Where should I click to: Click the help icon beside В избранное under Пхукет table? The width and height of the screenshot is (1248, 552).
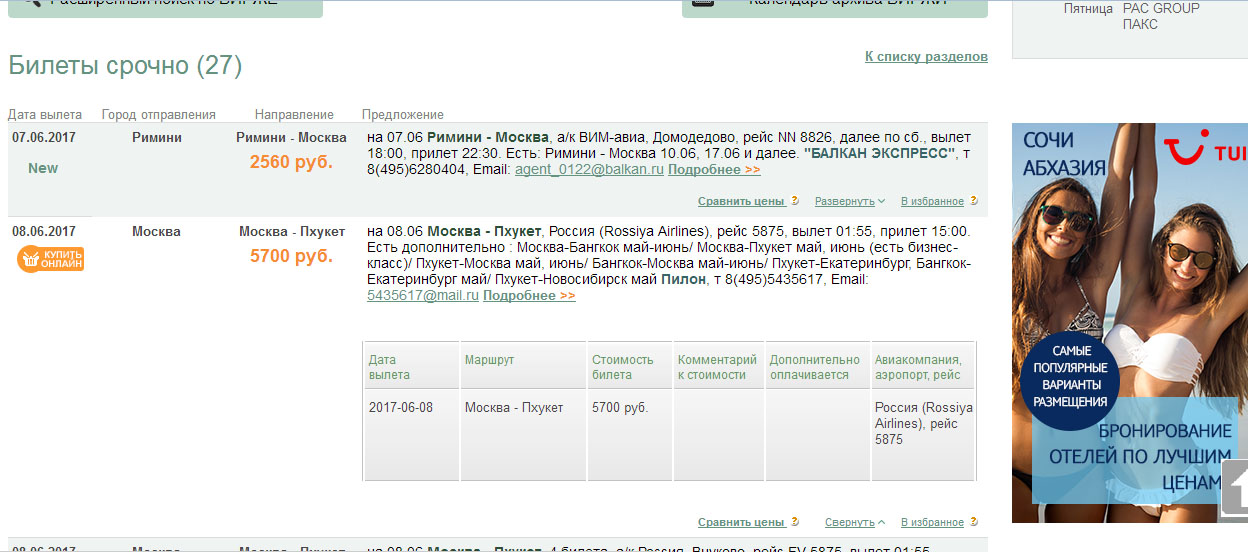(x=974, y=522)
